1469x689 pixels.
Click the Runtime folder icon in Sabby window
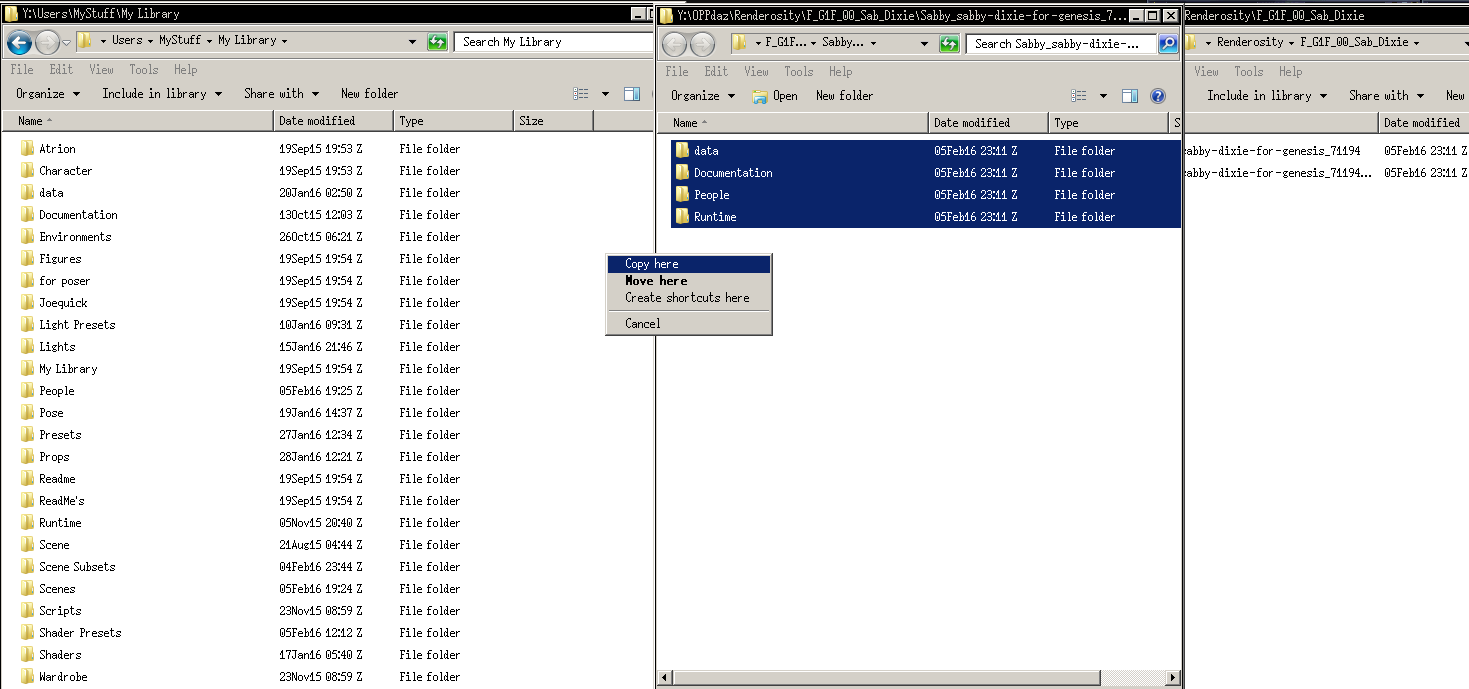coord(682,217)
